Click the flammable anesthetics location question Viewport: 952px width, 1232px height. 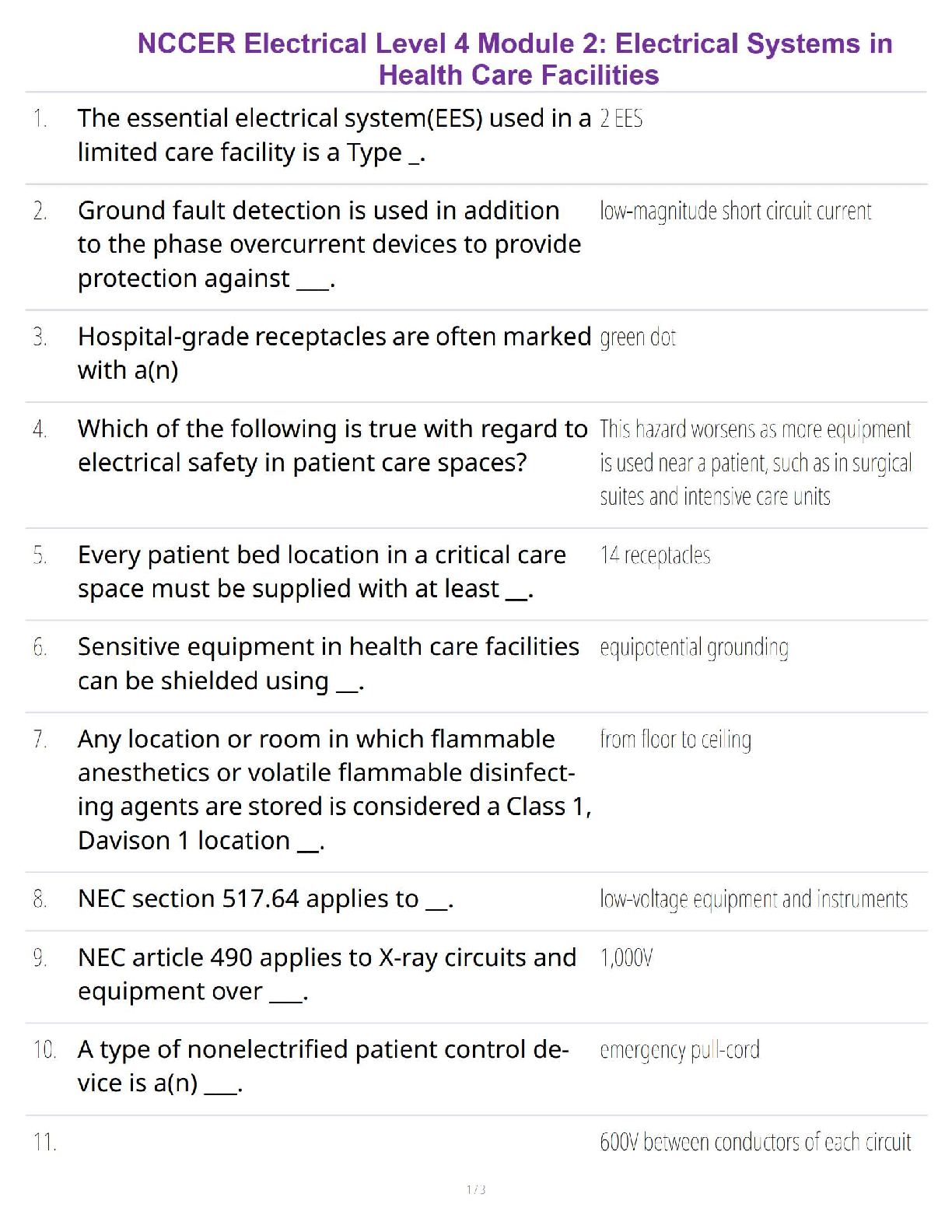coord(334,789)
